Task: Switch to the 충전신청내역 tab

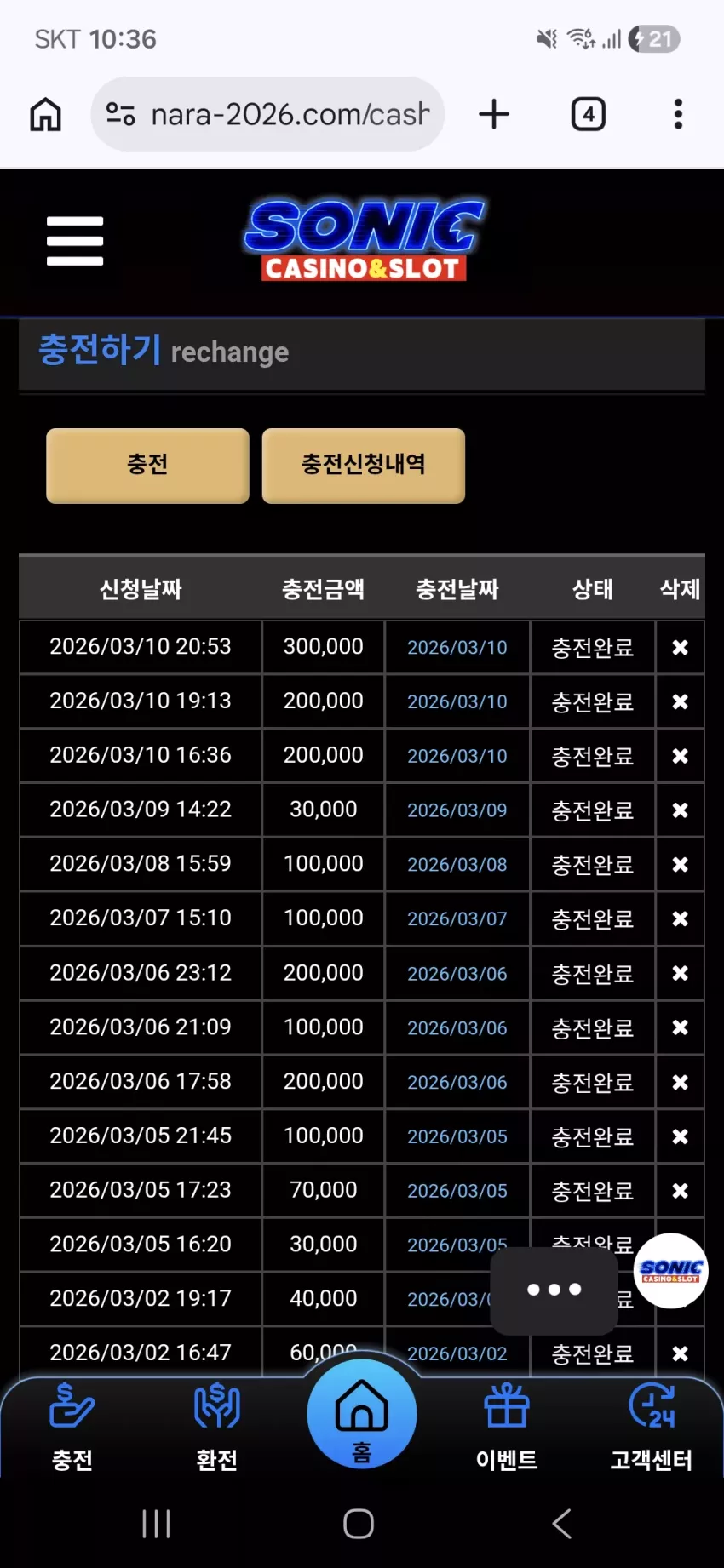Action: (x=364, y=465)
